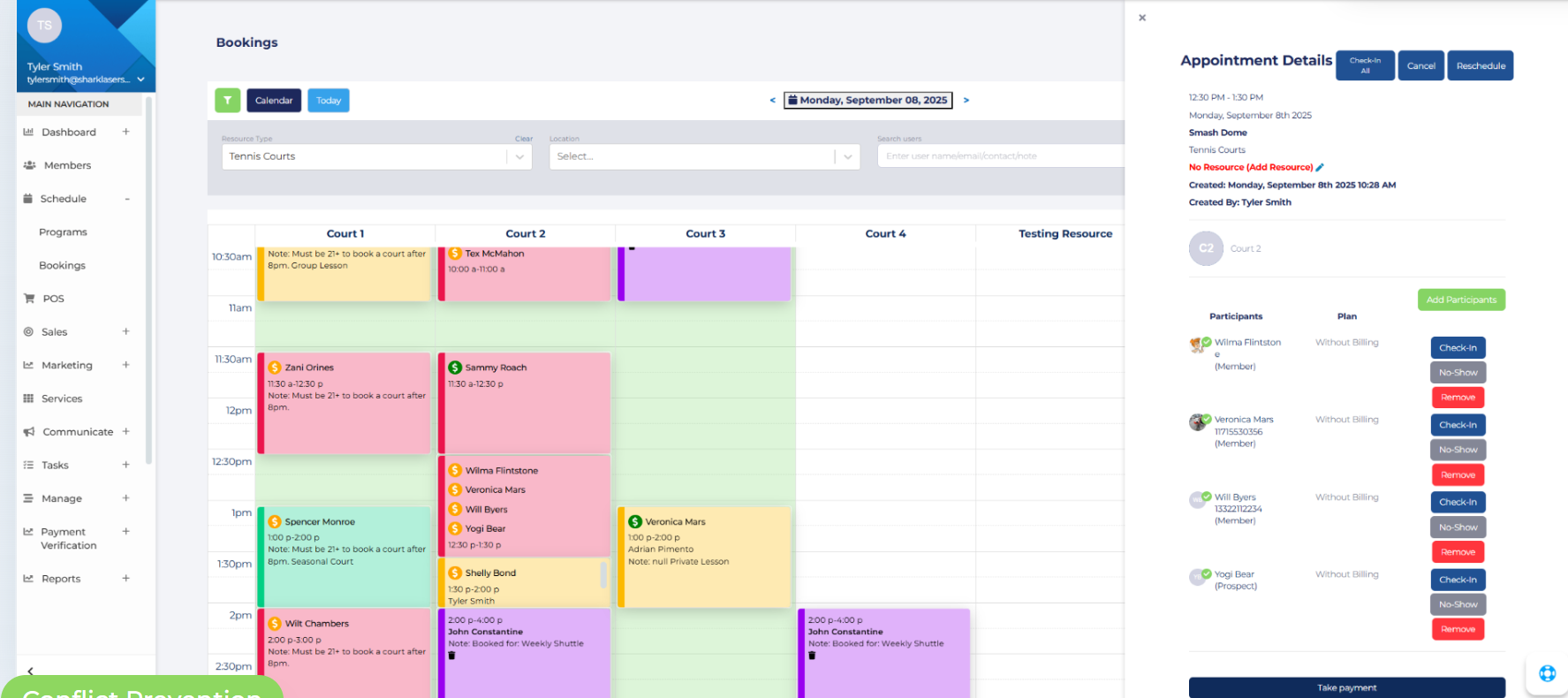Open the Tennis Courts resource type dropdown
Image resolution: width=1568 pixels, height=698 pixels.
tap(519, 156)
